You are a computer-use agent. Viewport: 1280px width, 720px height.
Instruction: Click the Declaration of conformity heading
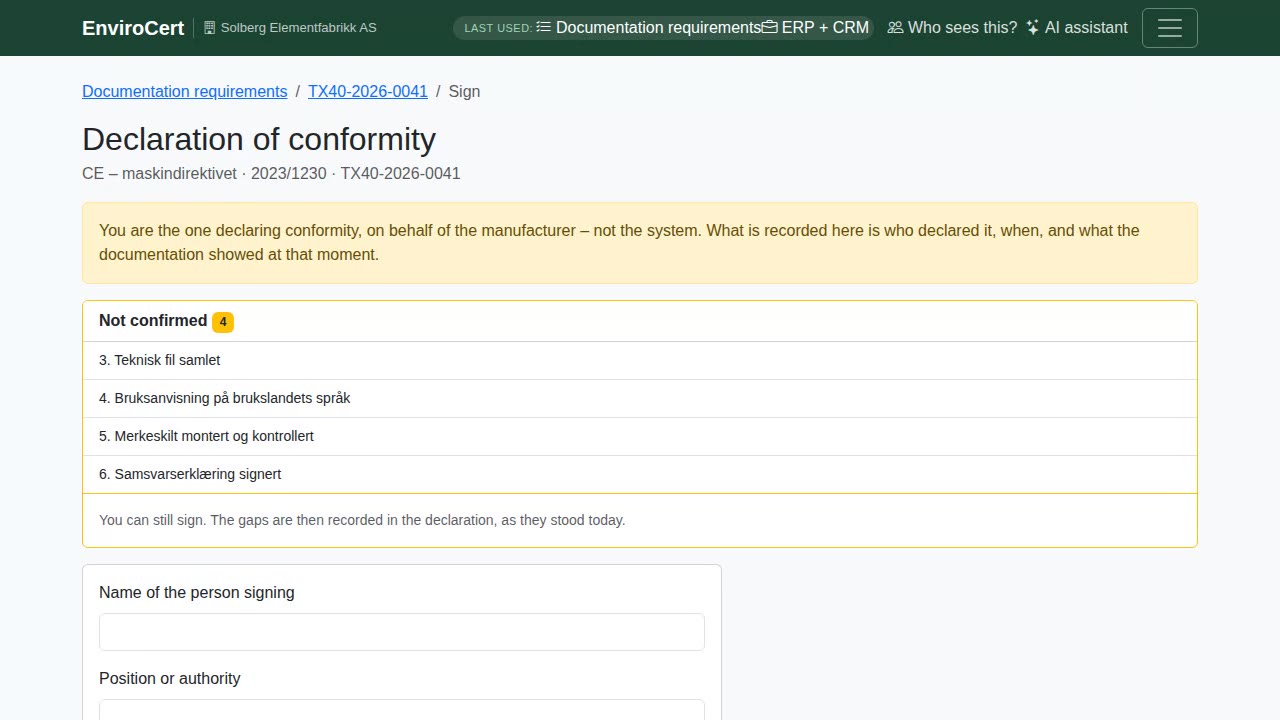click(259, 139)
